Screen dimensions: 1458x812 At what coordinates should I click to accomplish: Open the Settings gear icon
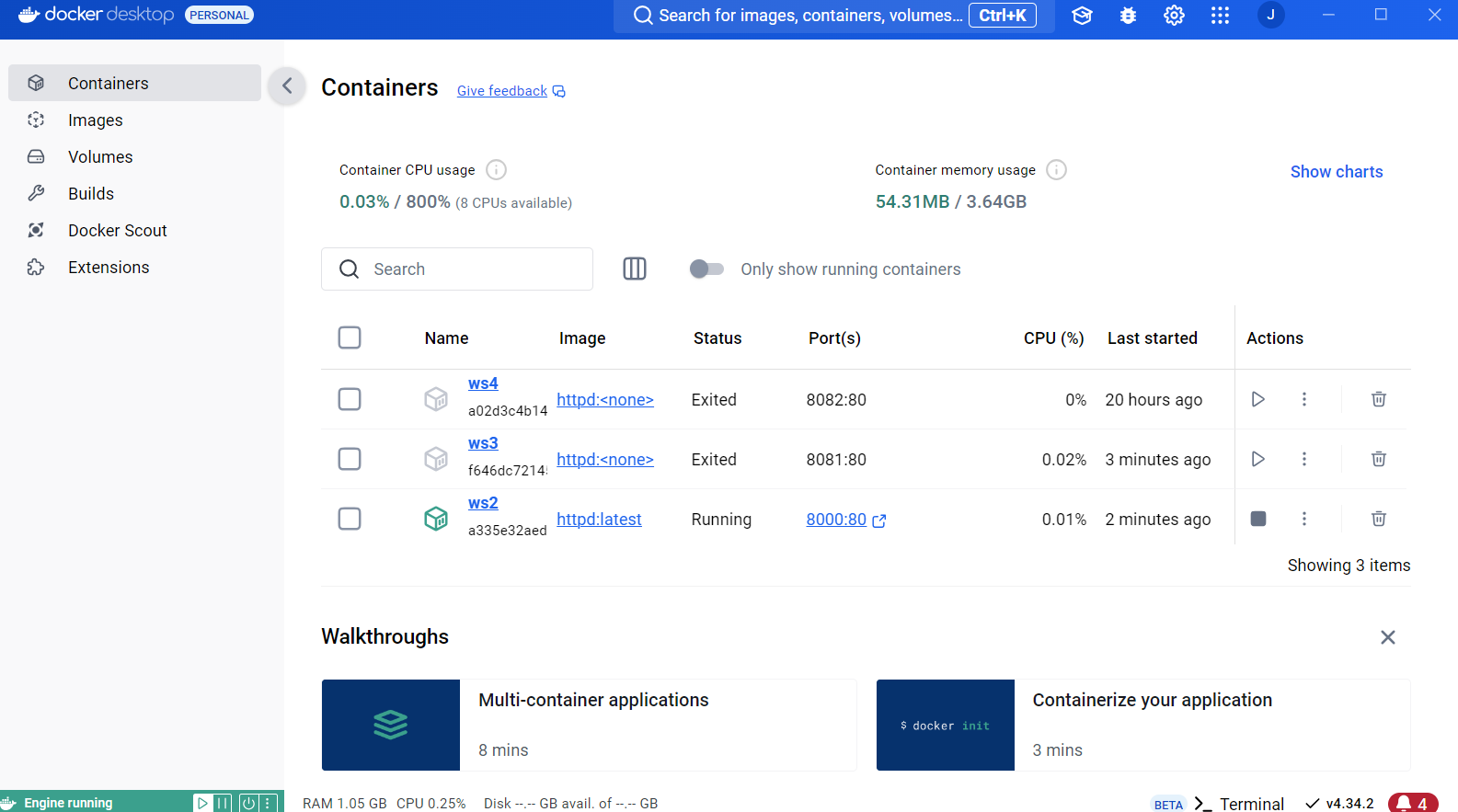click(1174, 16)
